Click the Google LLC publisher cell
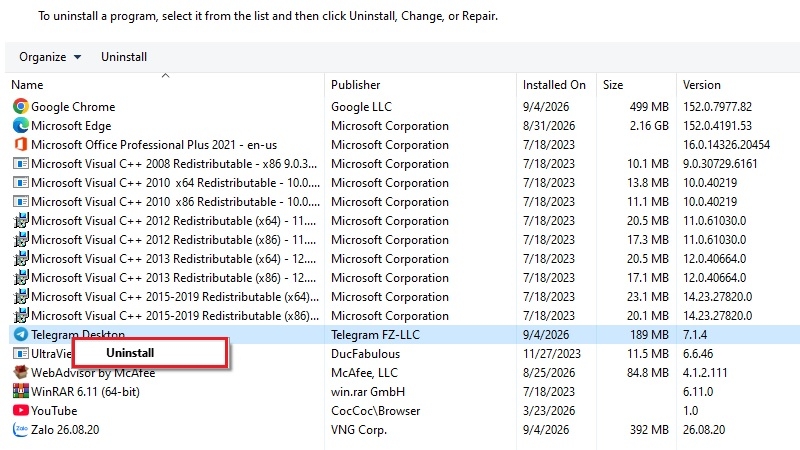Image resolution: width=800 pixels, height=450 pixels. [361, 107]
